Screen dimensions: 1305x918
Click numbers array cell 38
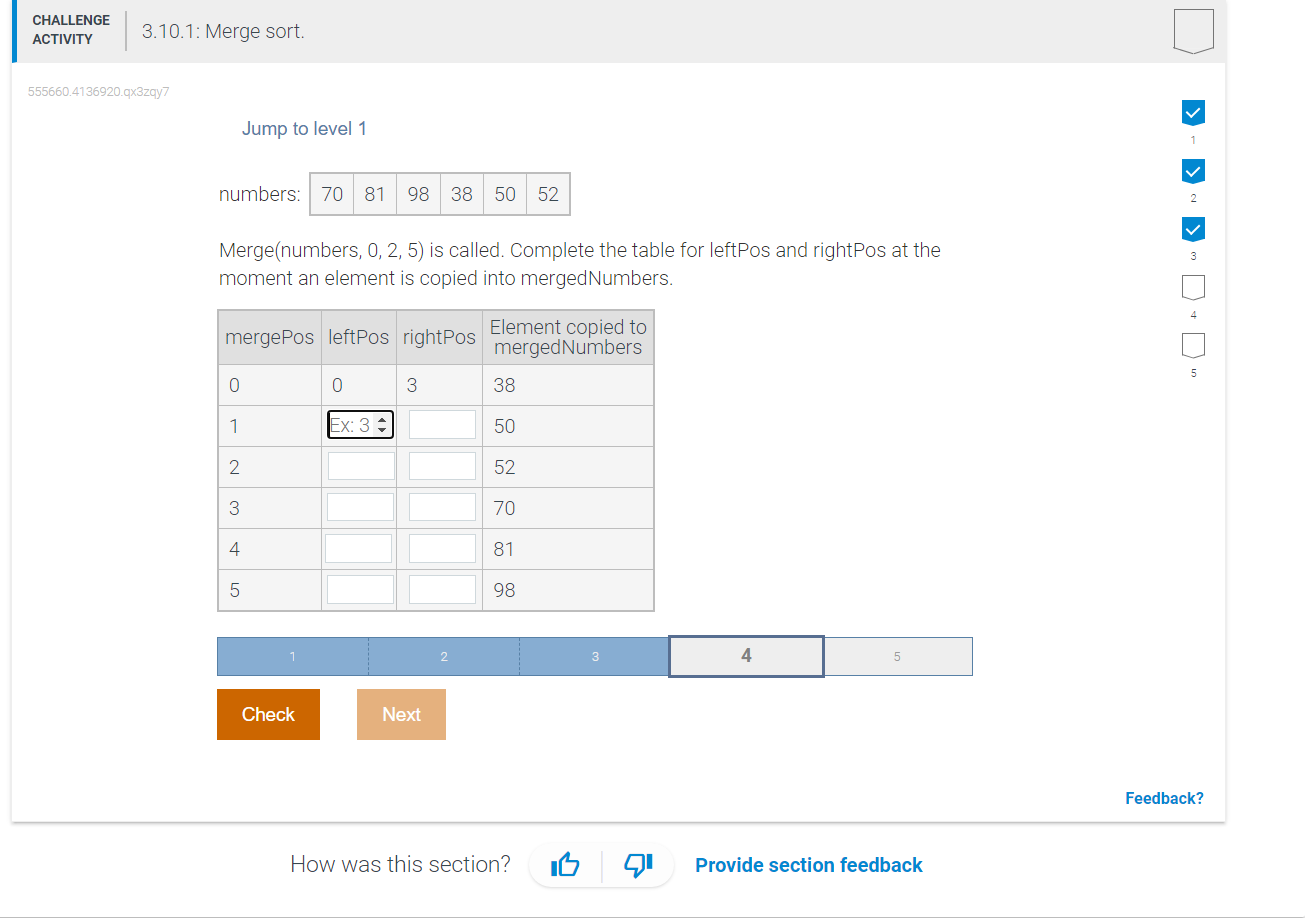coord(461,194)
